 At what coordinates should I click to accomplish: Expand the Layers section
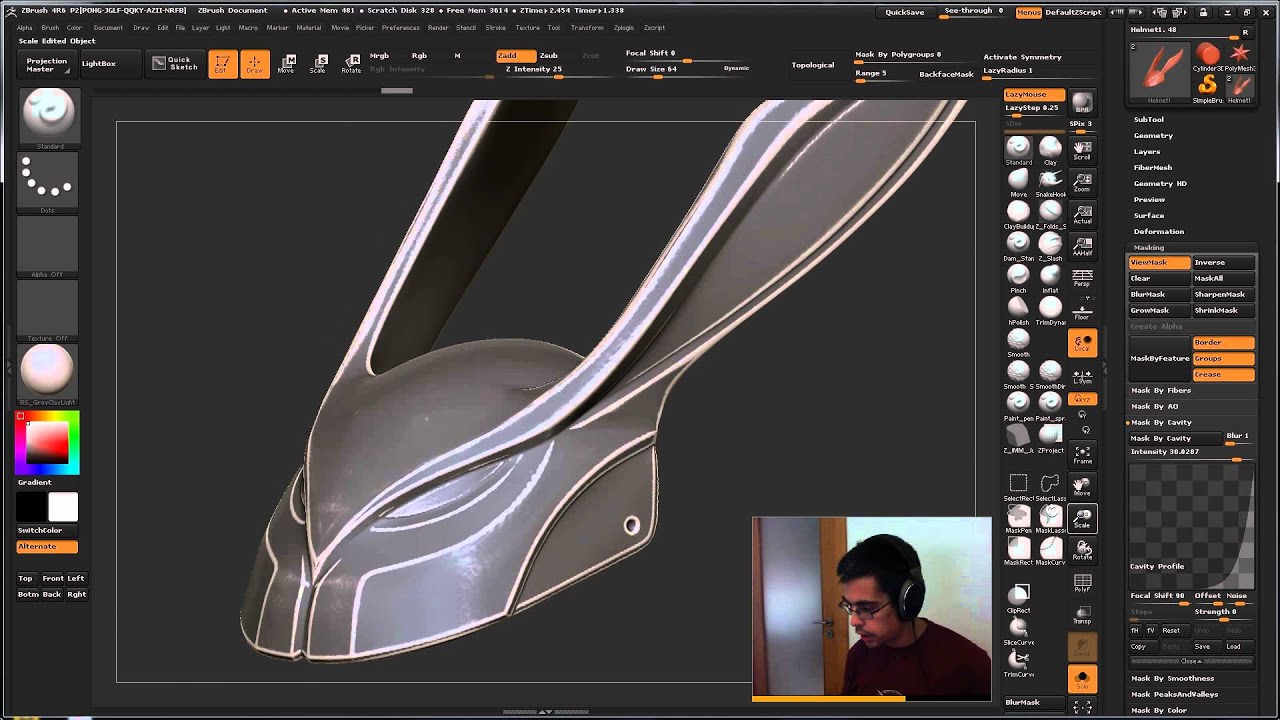(x=1147, y=151)
